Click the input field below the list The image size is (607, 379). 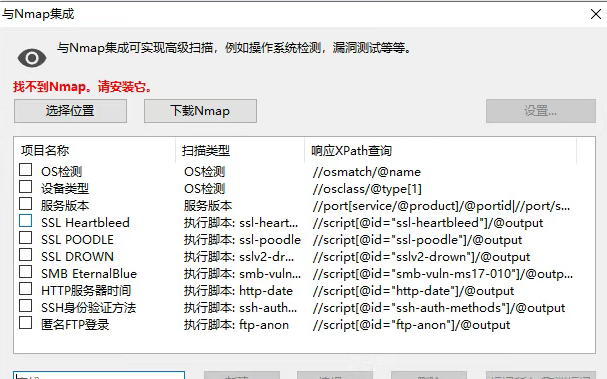99,375
